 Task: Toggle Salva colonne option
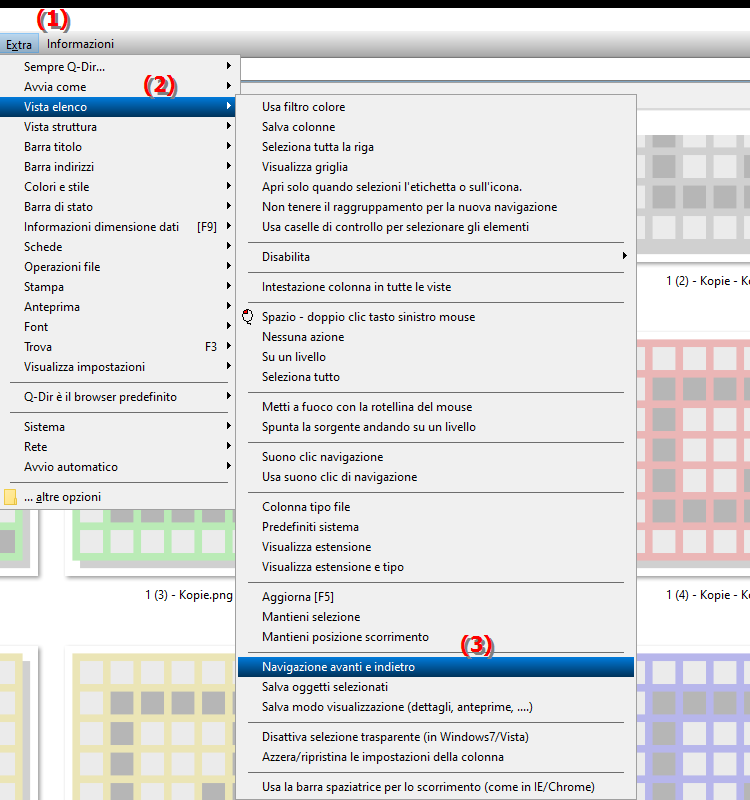(x=436, y=127)
